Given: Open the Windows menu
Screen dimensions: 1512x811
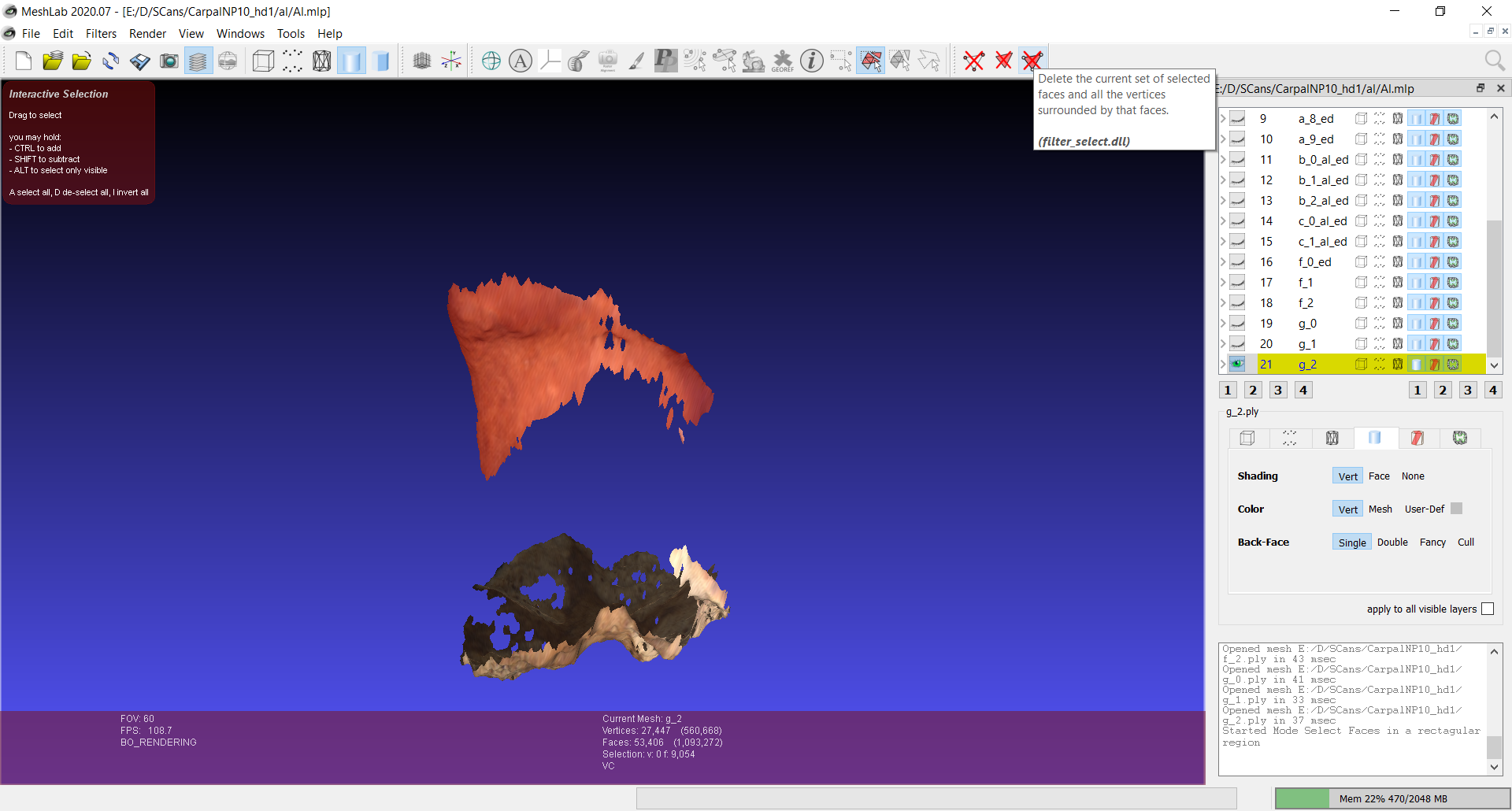Looking at the screenshot, I should tap(240, 33).
